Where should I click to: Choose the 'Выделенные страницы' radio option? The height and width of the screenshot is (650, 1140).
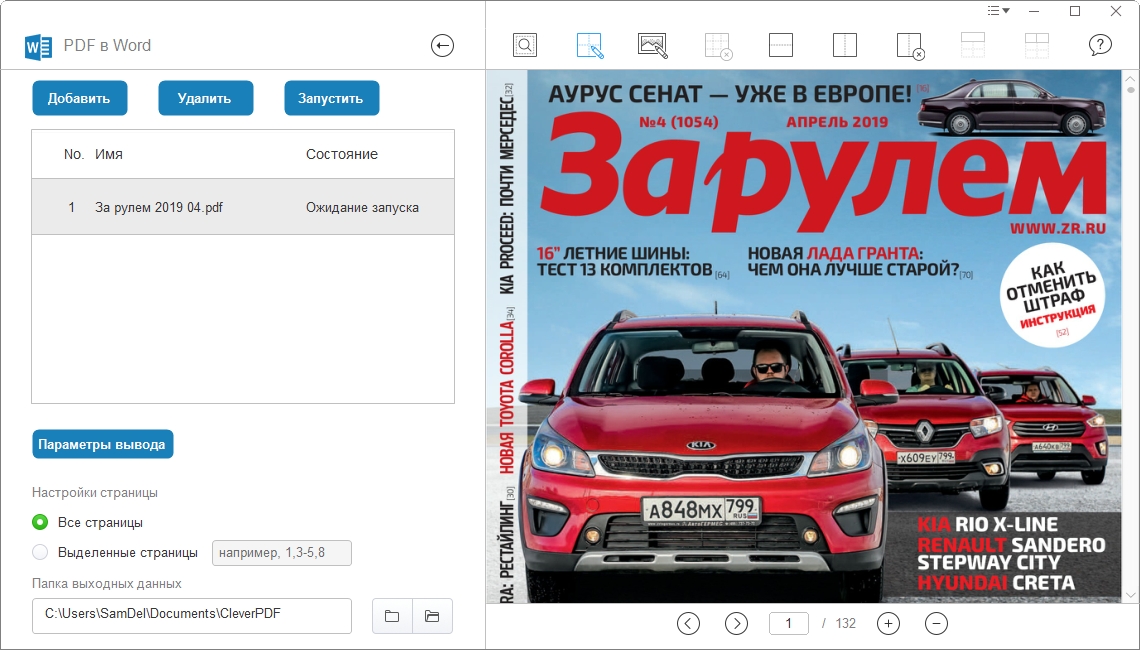(40, 552)
